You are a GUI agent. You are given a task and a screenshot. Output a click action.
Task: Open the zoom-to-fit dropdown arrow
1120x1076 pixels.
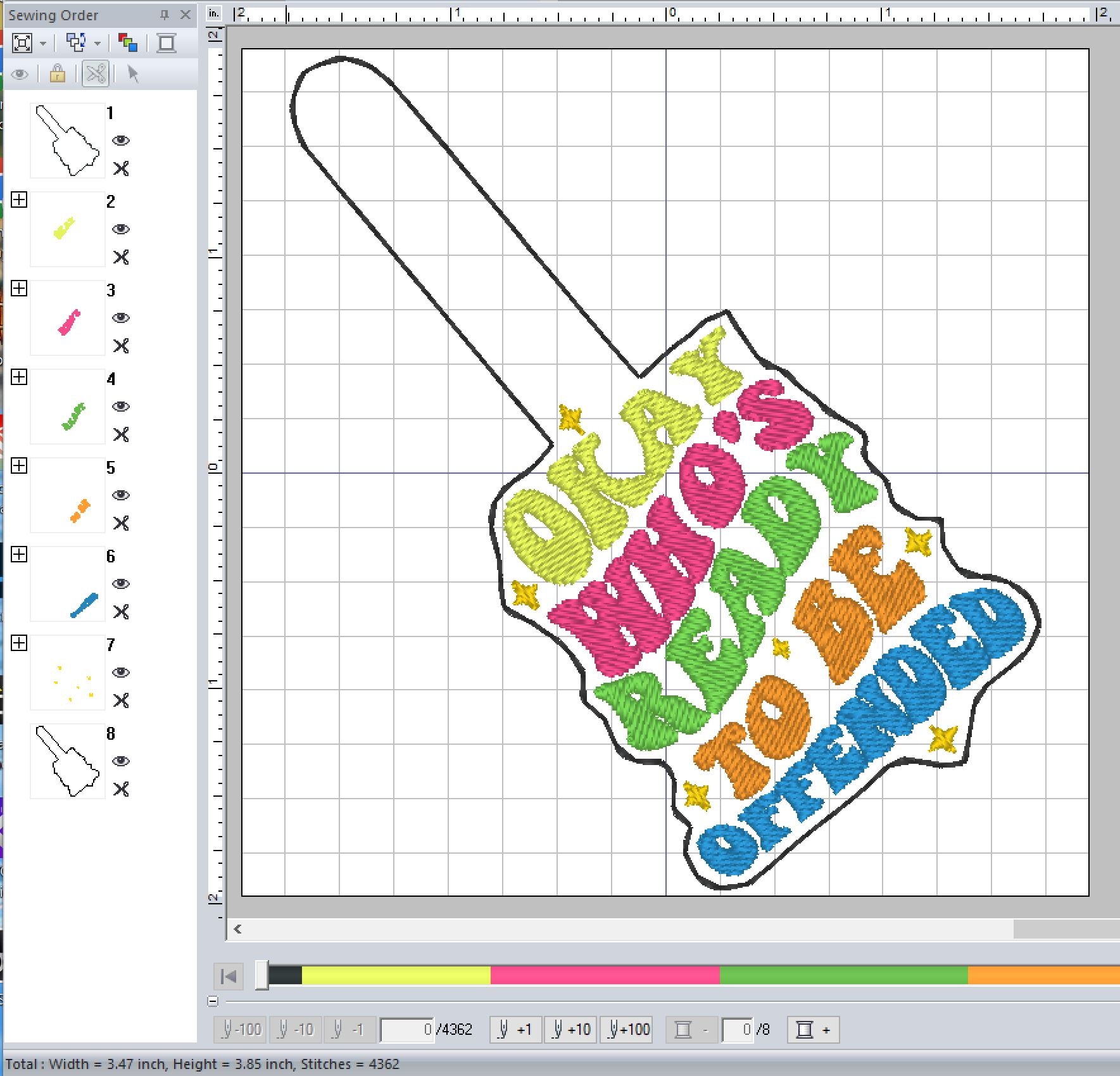point(43,44)
